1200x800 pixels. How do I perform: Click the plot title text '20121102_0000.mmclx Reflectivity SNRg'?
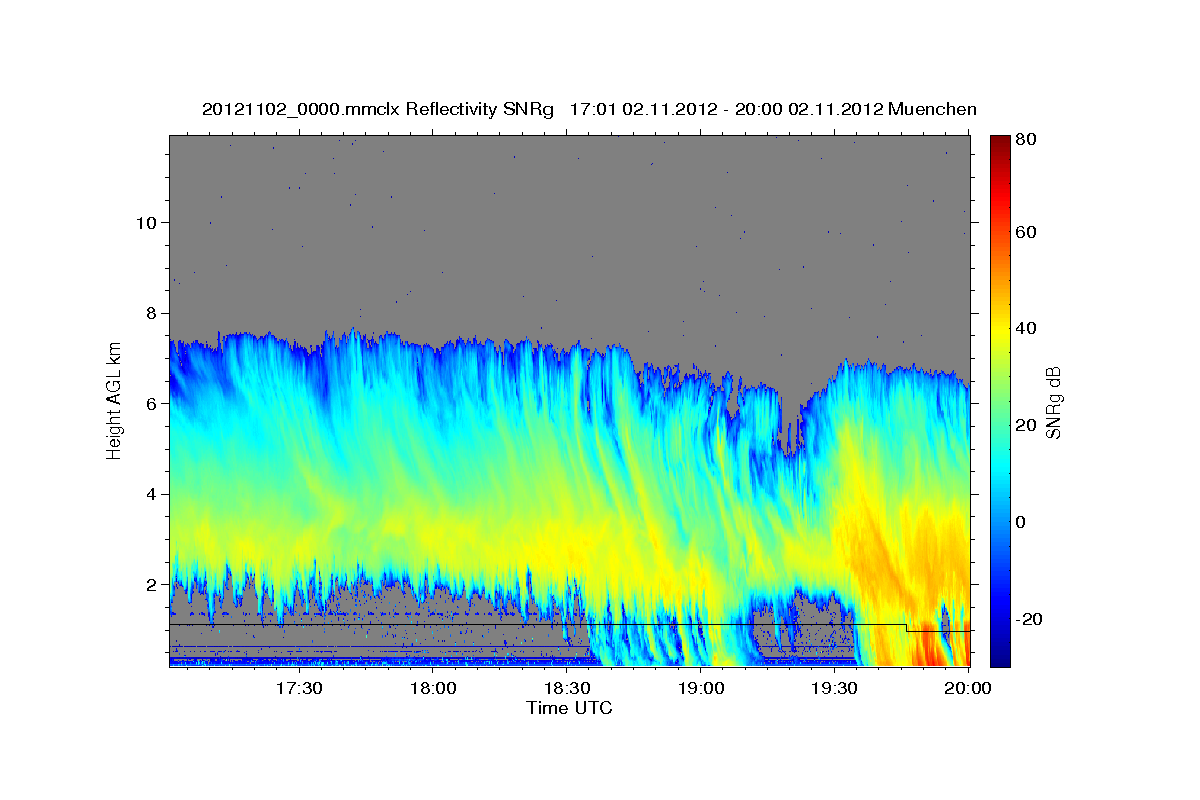pyautogui.click(x=378, y=109)
